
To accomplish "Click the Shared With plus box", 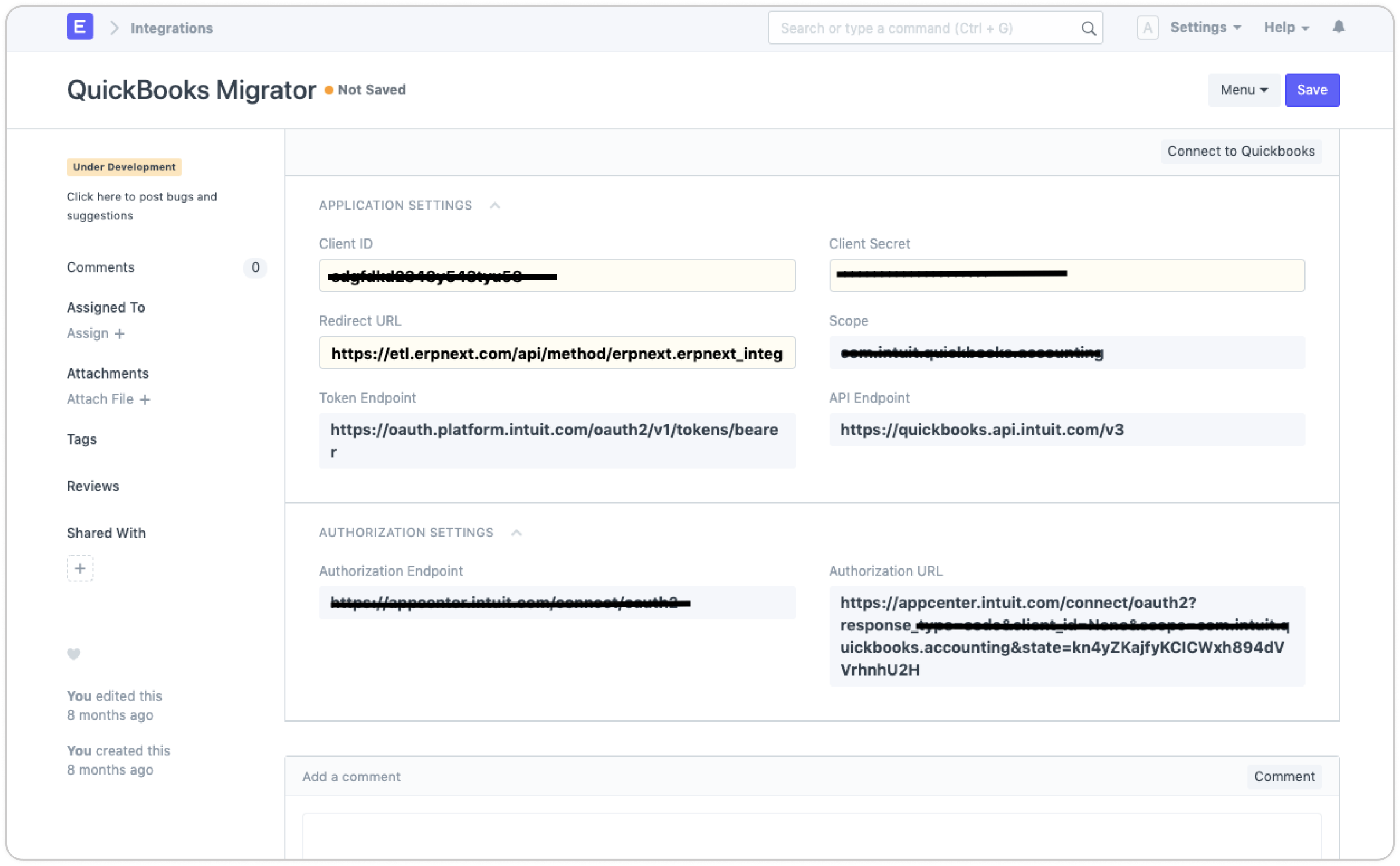I will 80,568.
